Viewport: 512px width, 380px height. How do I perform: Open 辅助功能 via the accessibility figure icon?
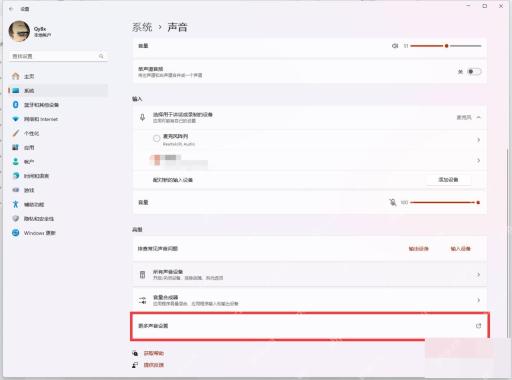point(15,204)
